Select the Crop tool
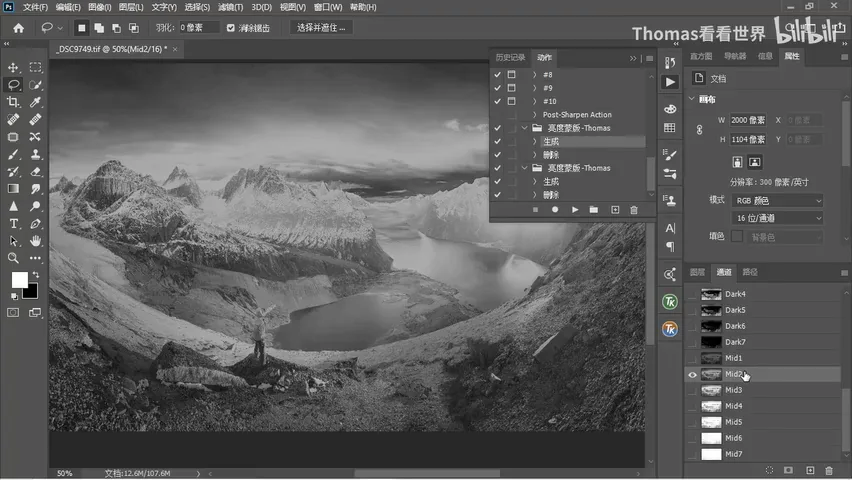852x480 pixels. tap(13, 102)
